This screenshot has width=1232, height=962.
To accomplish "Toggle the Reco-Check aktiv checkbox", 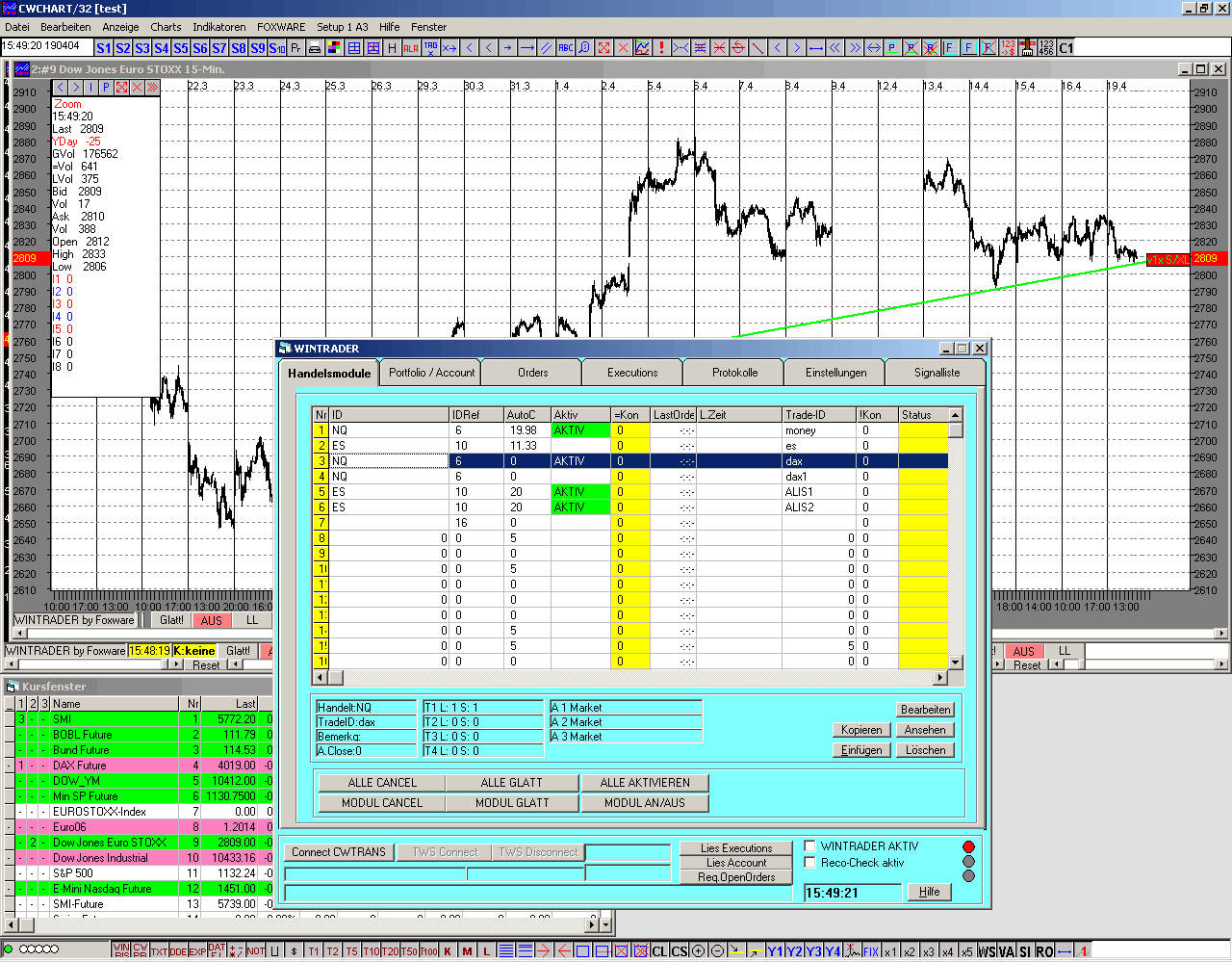I will tap(810, 863).
